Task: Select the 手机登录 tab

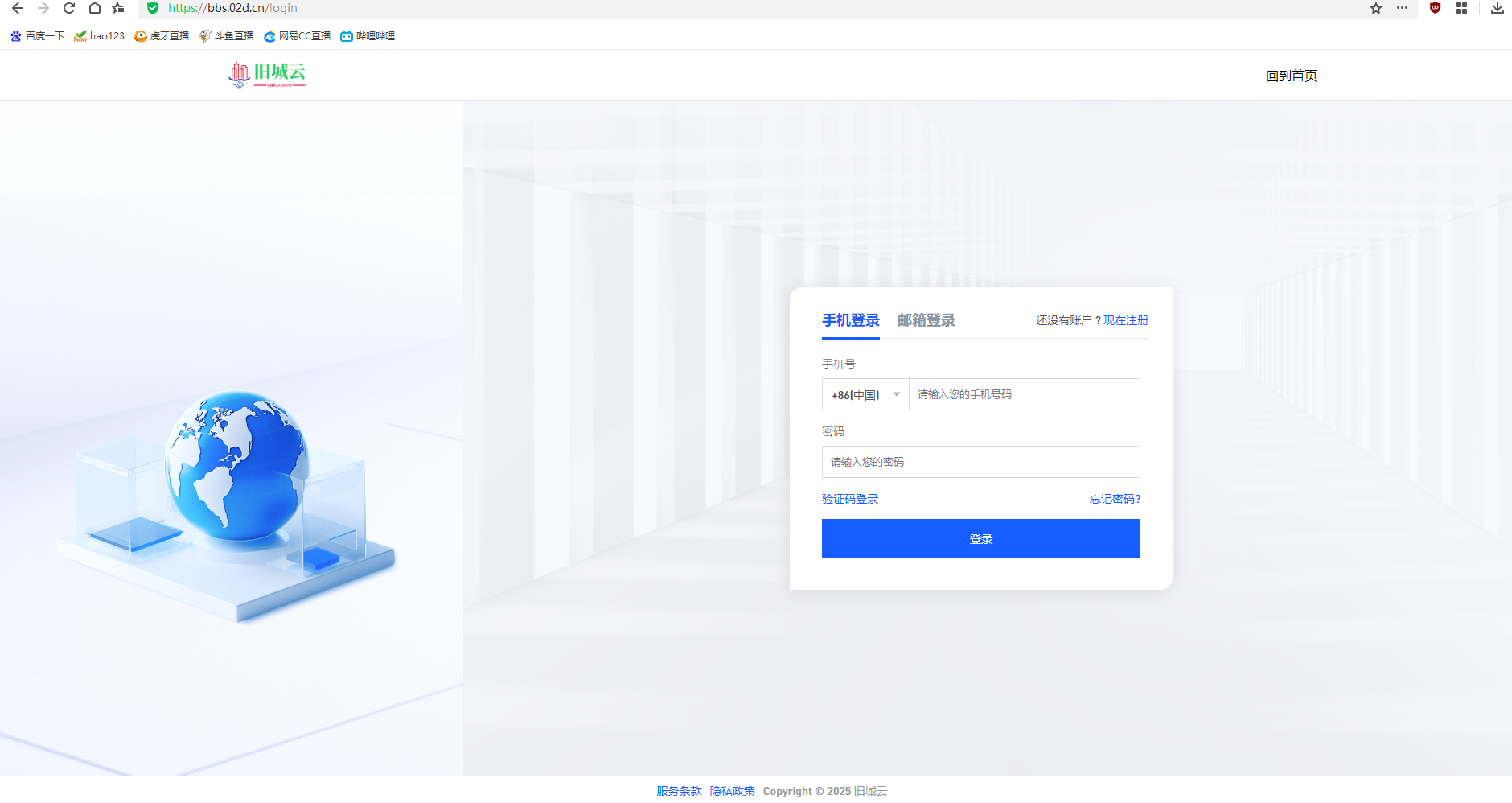Action: 850,320
